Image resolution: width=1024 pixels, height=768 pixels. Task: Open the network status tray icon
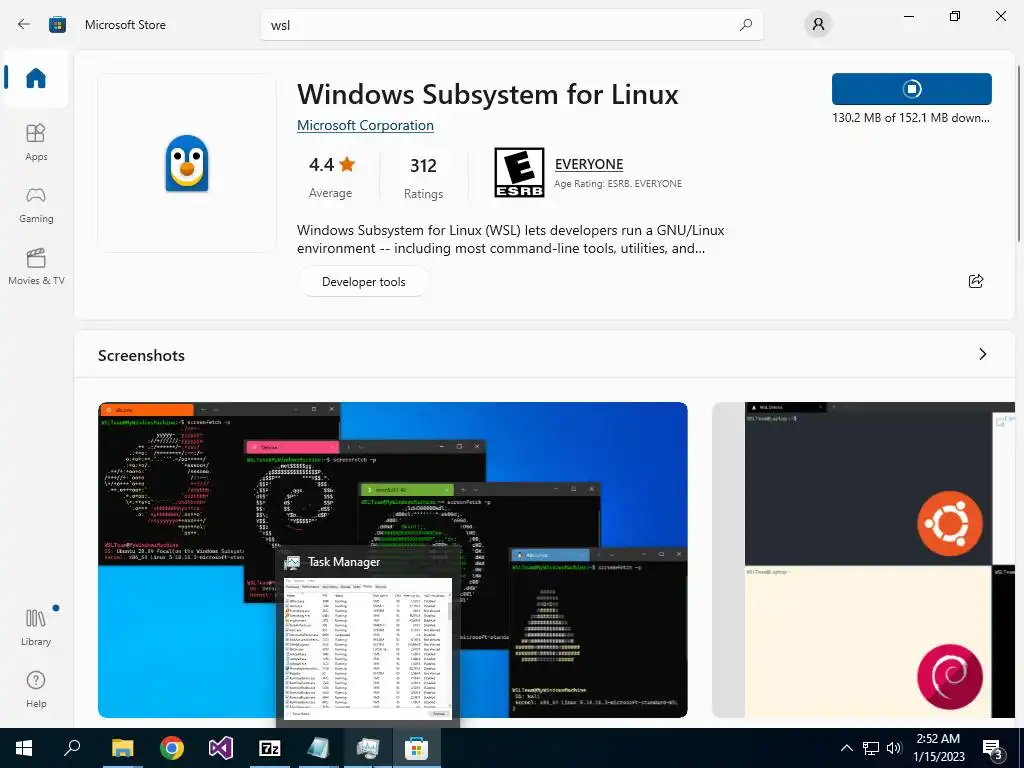click(x=871, y=748)
